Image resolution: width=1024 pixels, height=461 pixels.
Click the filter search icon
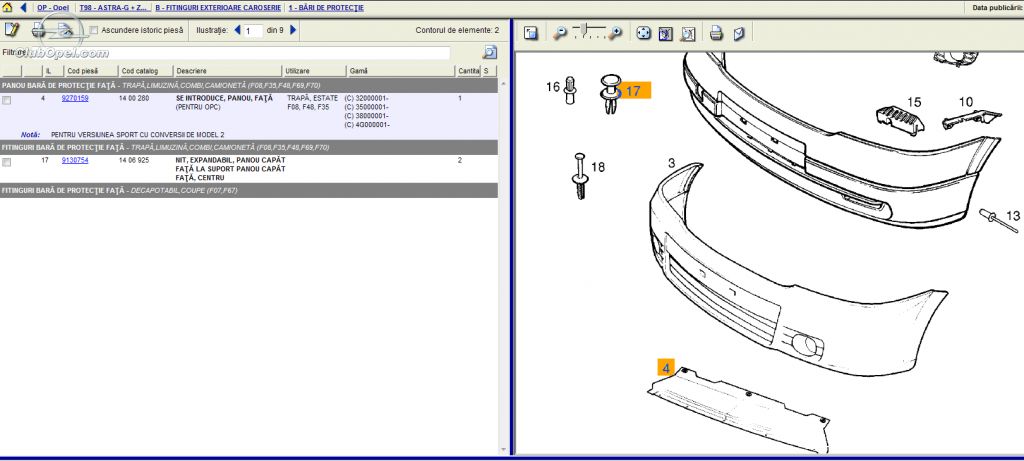490,52
